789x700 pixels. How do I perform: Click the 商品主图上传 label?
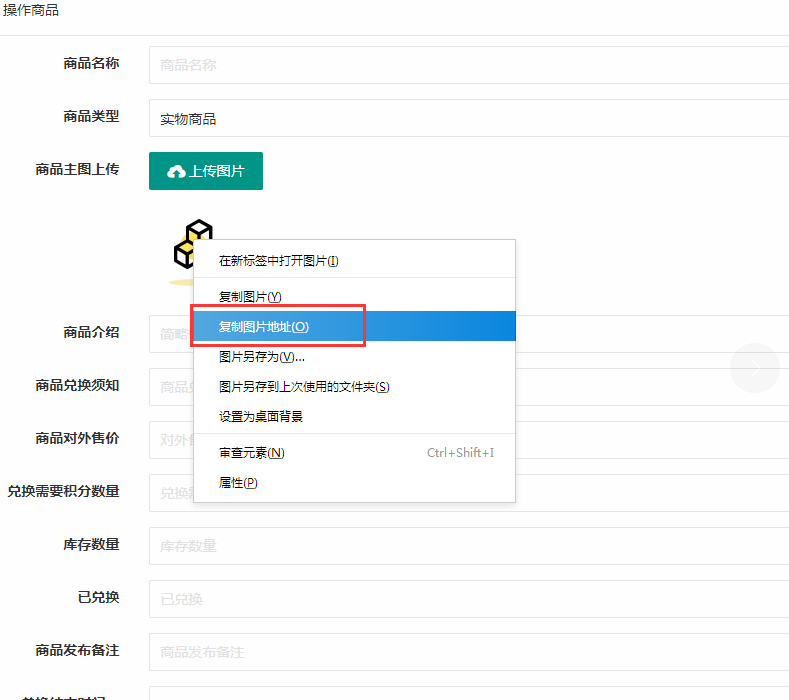(77, 169)
